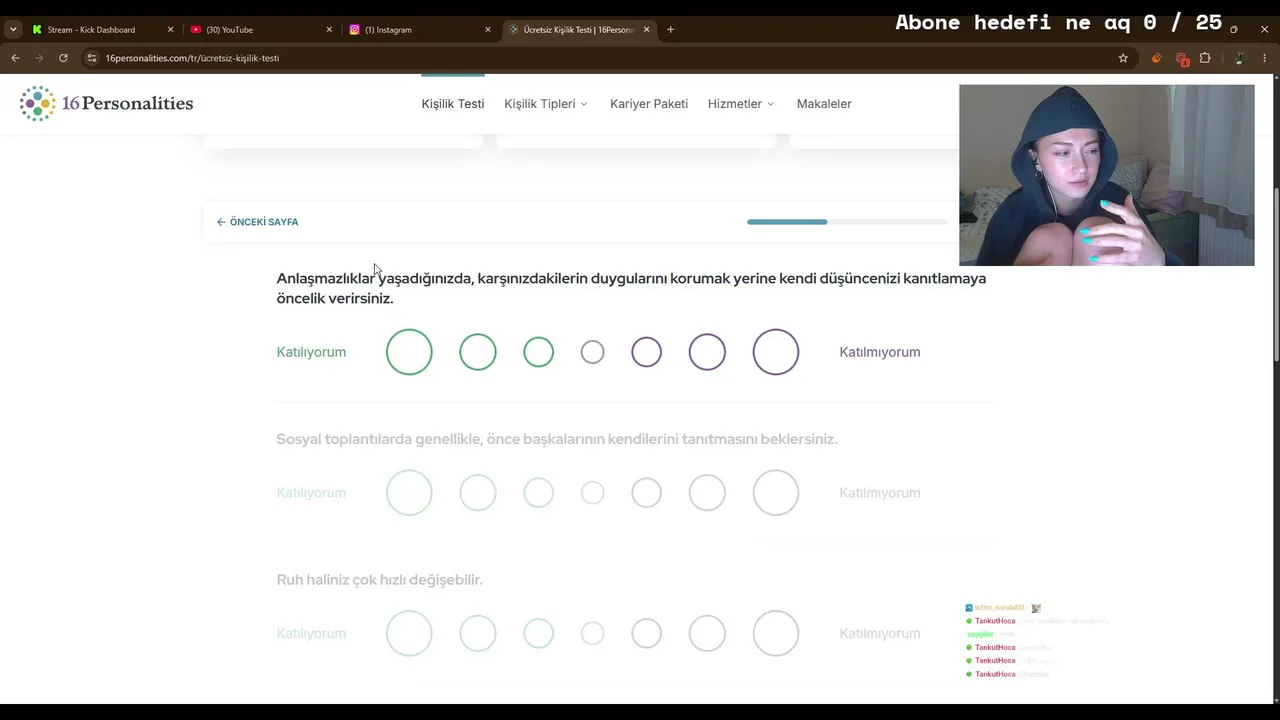The image size is (1280, 720).
Task: Close the Kick Dashboard tab
Action: click(x=170, y=30)
